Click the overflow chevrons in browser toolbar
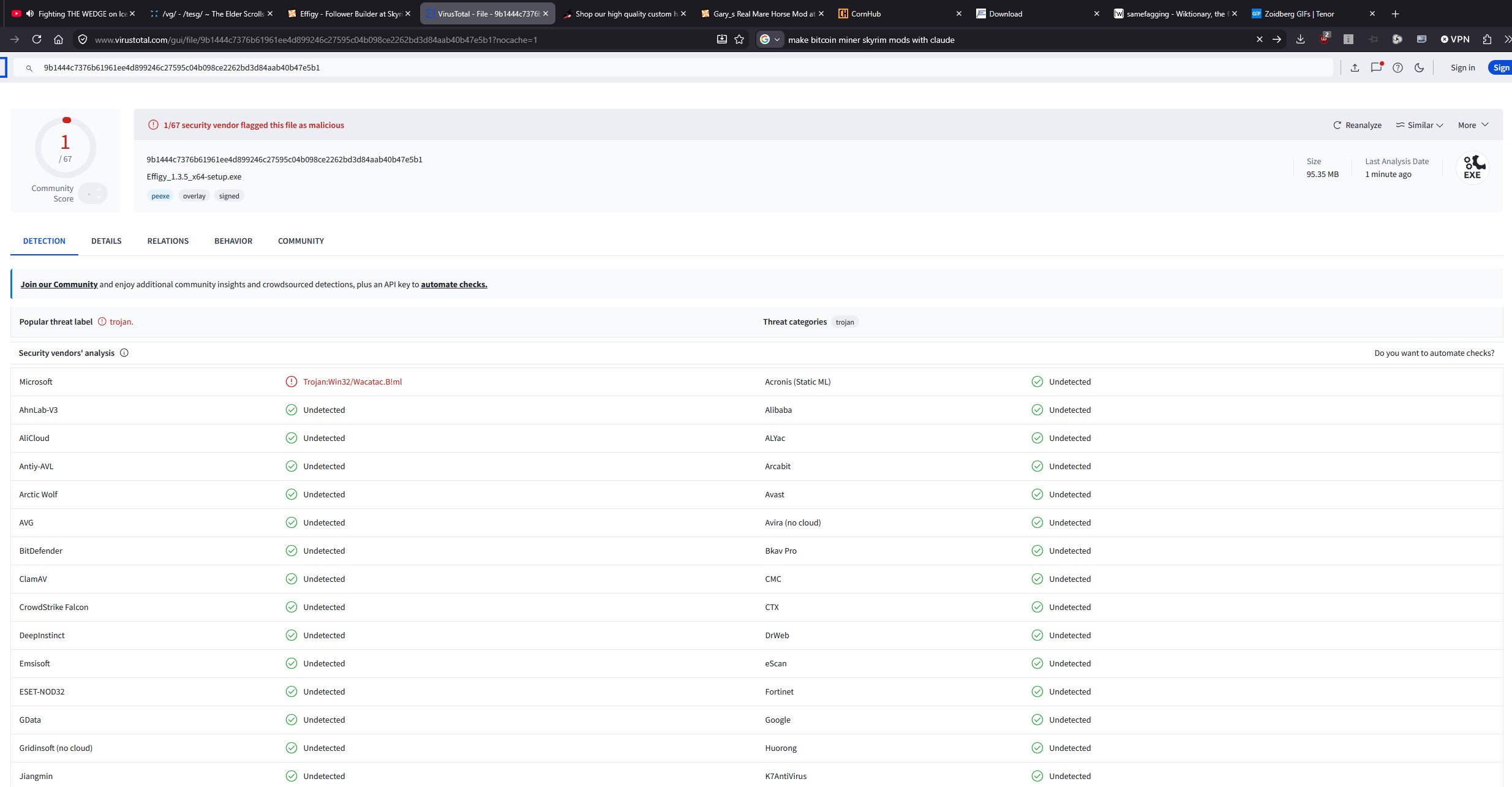 pos(1507,39)
